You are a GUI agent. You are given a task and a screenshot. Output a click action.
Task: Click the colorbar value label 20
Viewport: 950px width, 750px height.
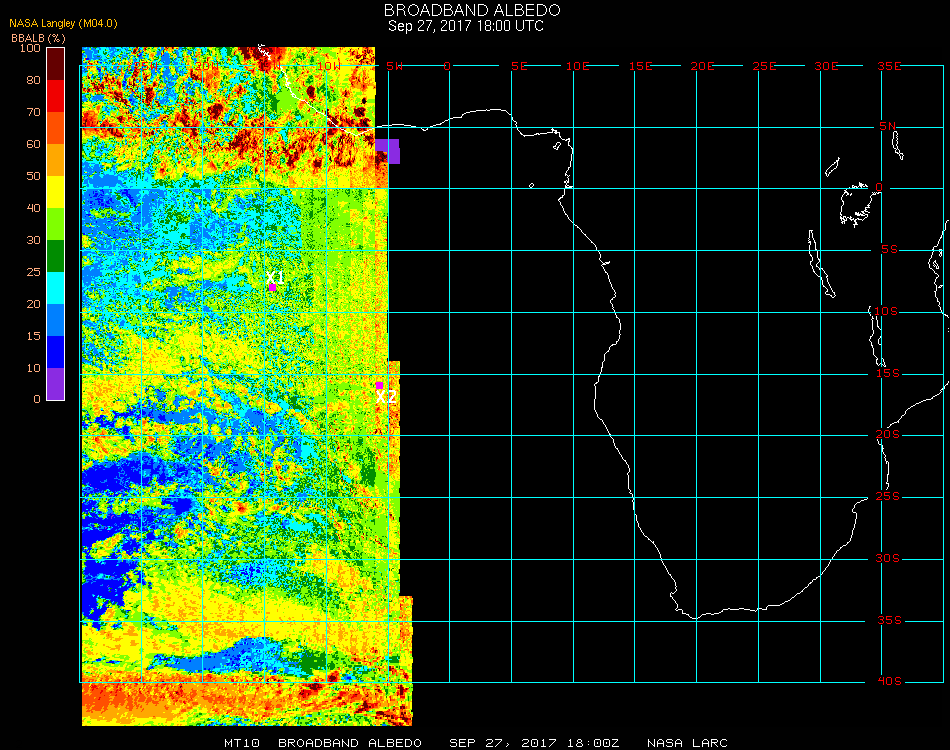[x=33, y=304]
